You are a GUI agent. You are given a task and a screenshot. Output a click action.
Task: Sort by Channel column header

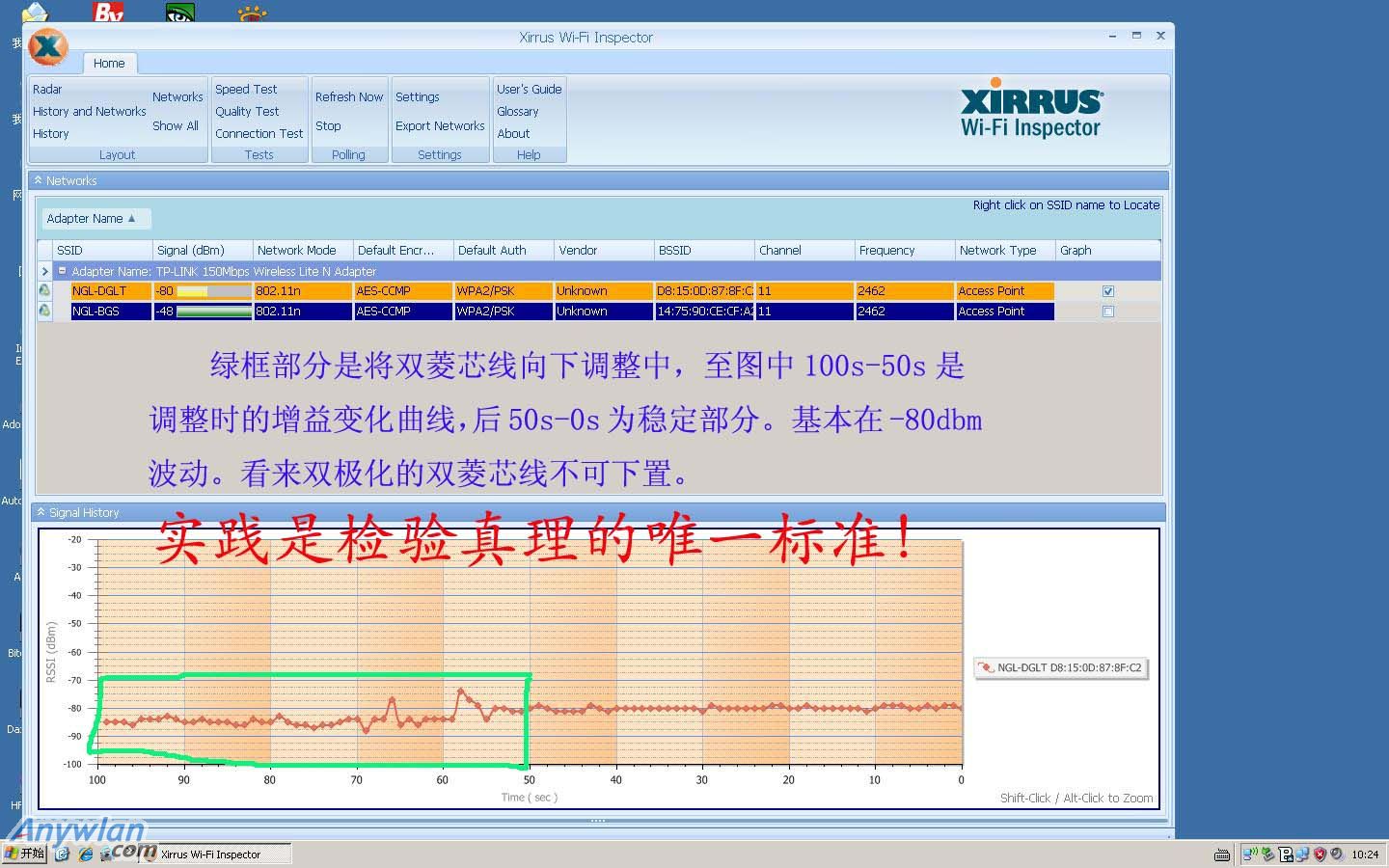[x=804, y=250]
